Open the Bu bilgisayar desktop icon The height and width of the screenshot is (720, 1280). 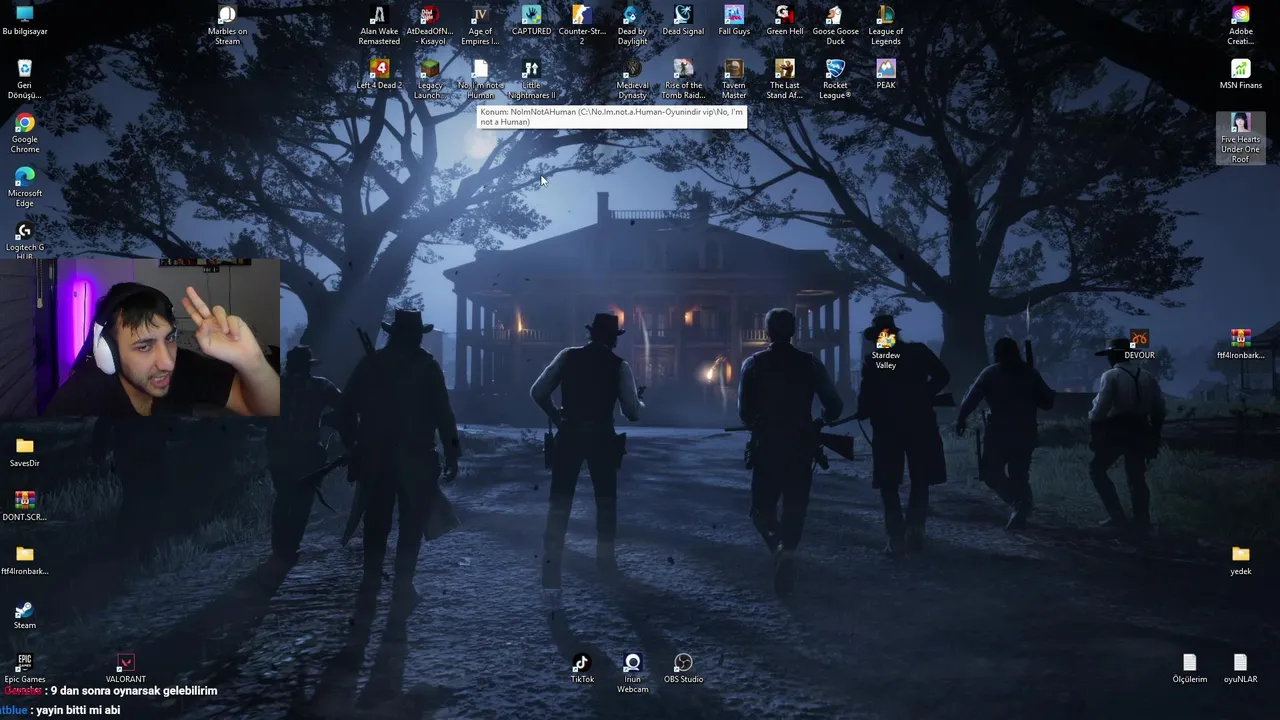coord(24,20)
